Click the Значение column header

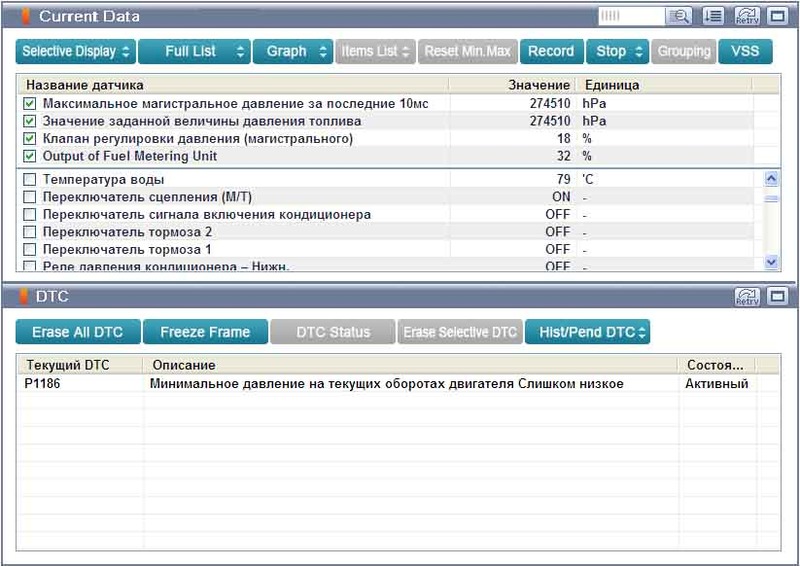click(x=512, y=85)
